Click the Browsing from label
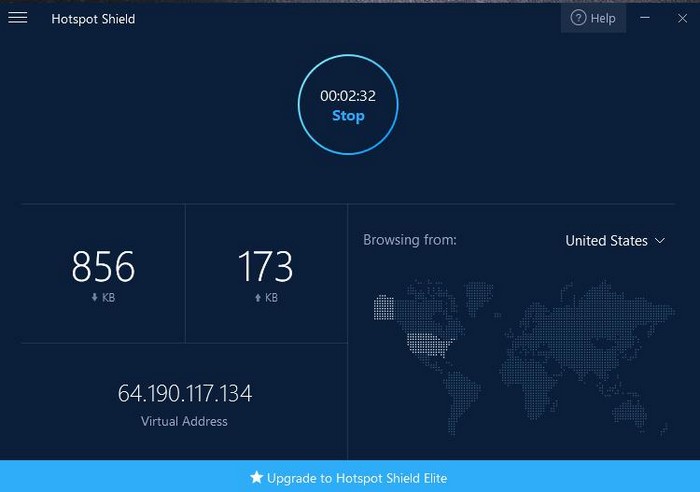 click(x=410, y=240)
